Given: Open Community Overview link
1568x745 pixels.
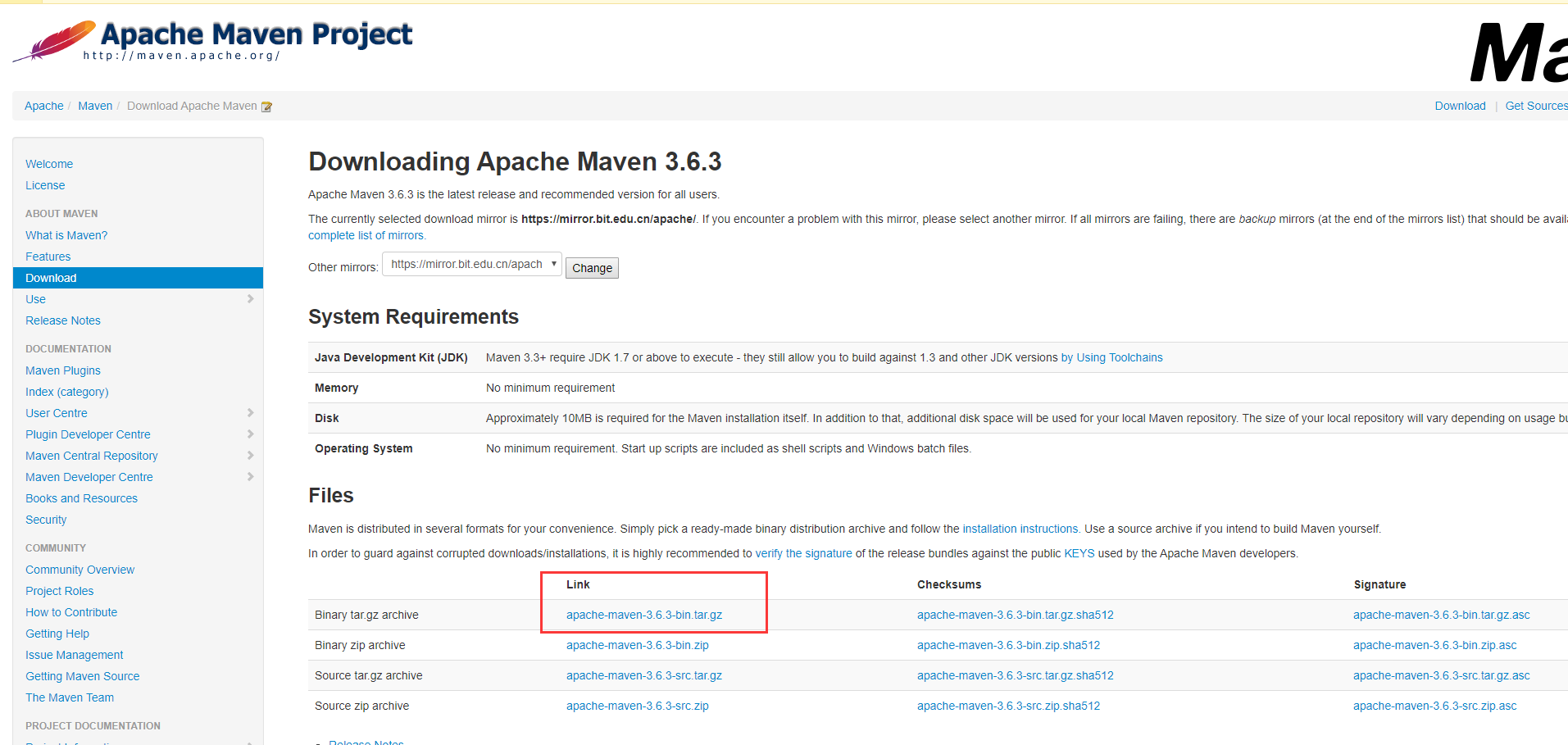Looking at the screenshot, I should (80, 570).
